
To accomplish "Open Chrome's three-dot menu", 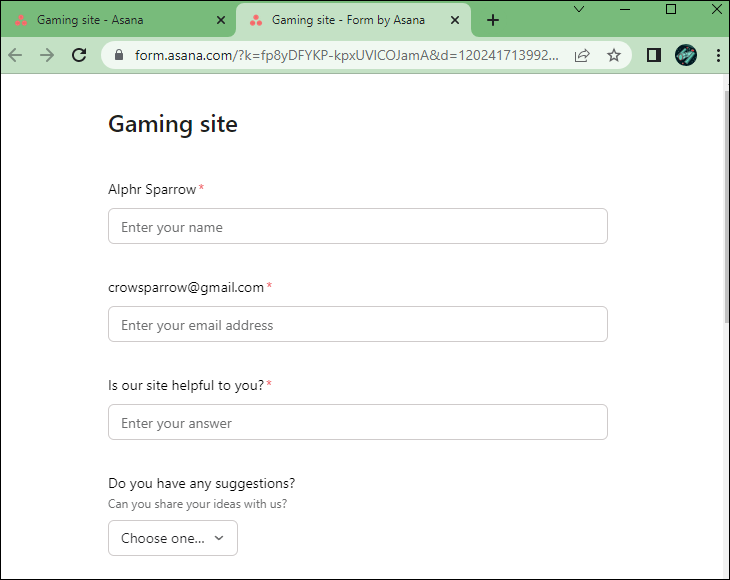I will click(717, 56).
